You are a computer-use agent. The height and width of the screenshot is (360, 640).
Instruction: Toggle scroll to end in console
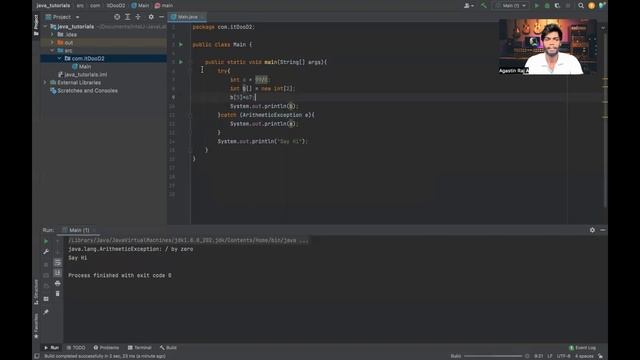pyautogui.click(x=58, y=273)
